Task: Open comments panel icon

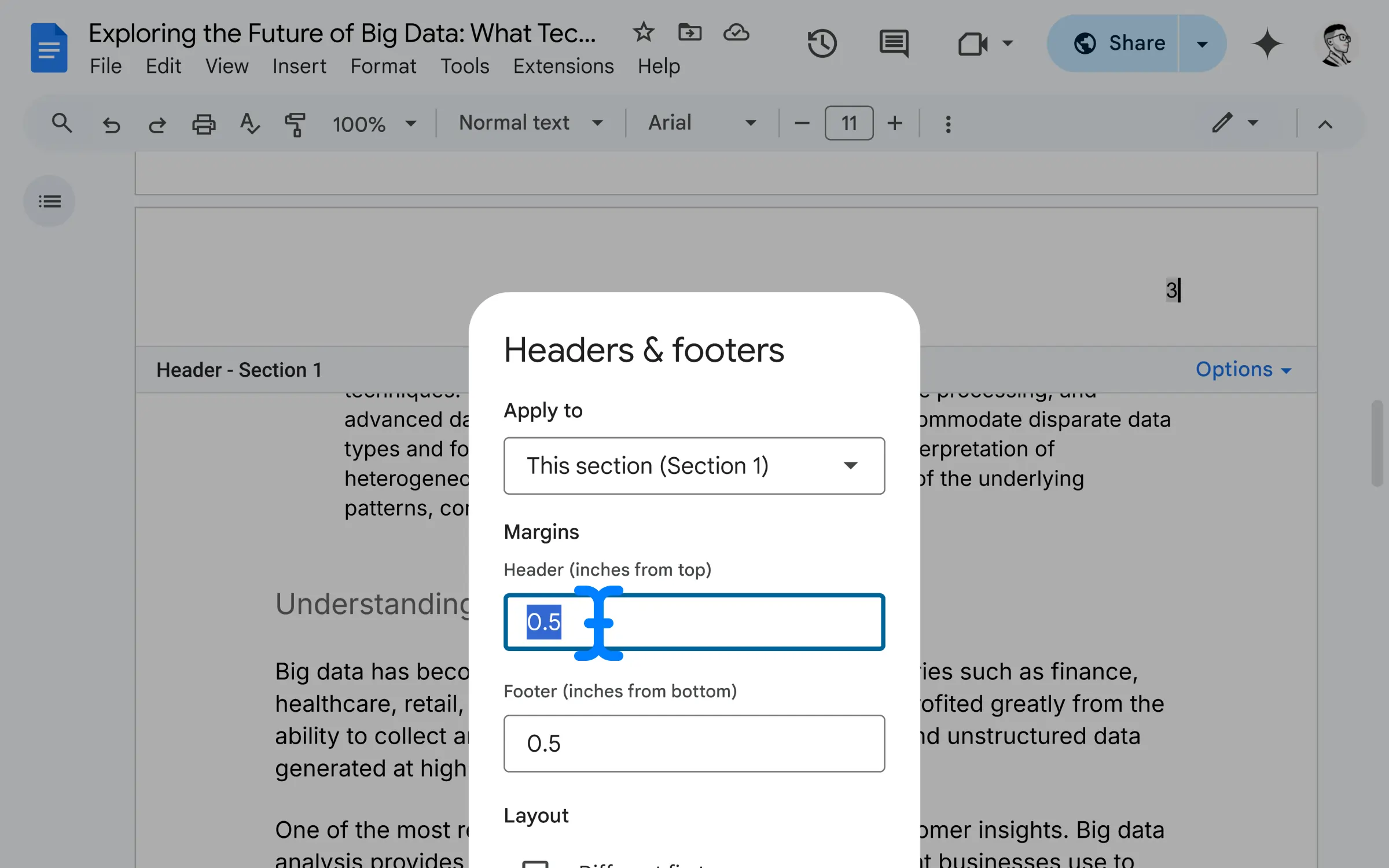Action: coord(894,43)
